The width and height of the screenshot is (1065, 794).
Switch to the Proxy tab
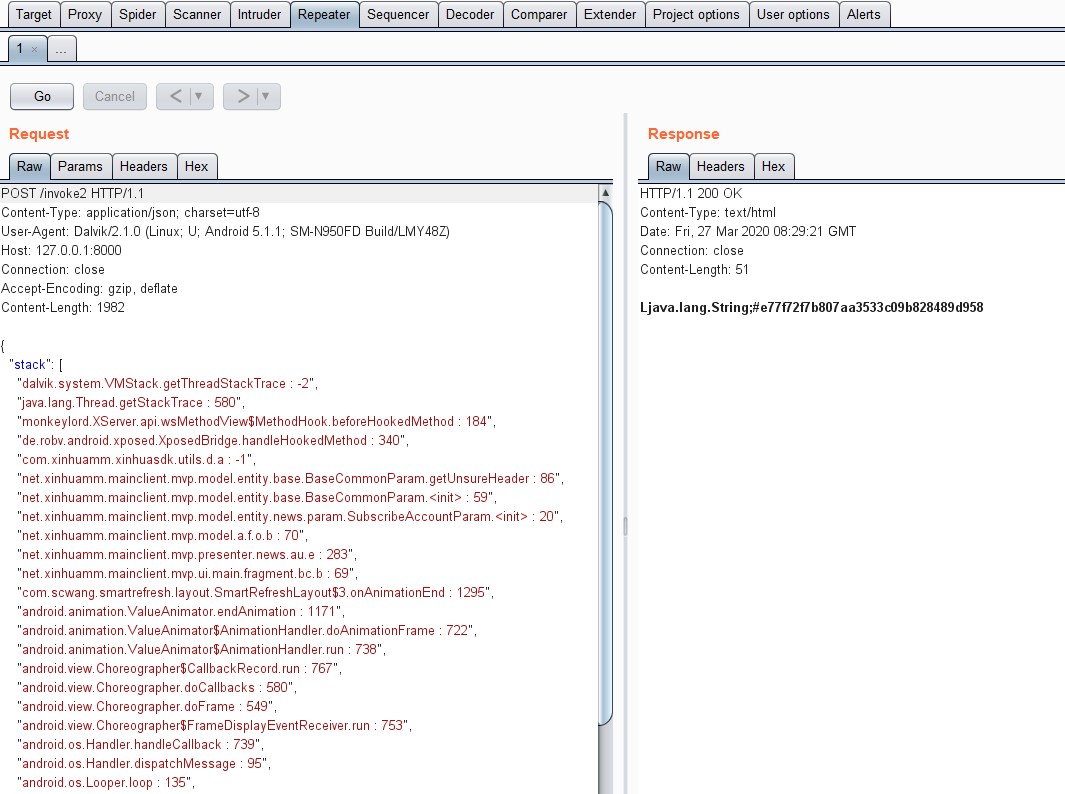pyautogui.click(x=85, y=14)
